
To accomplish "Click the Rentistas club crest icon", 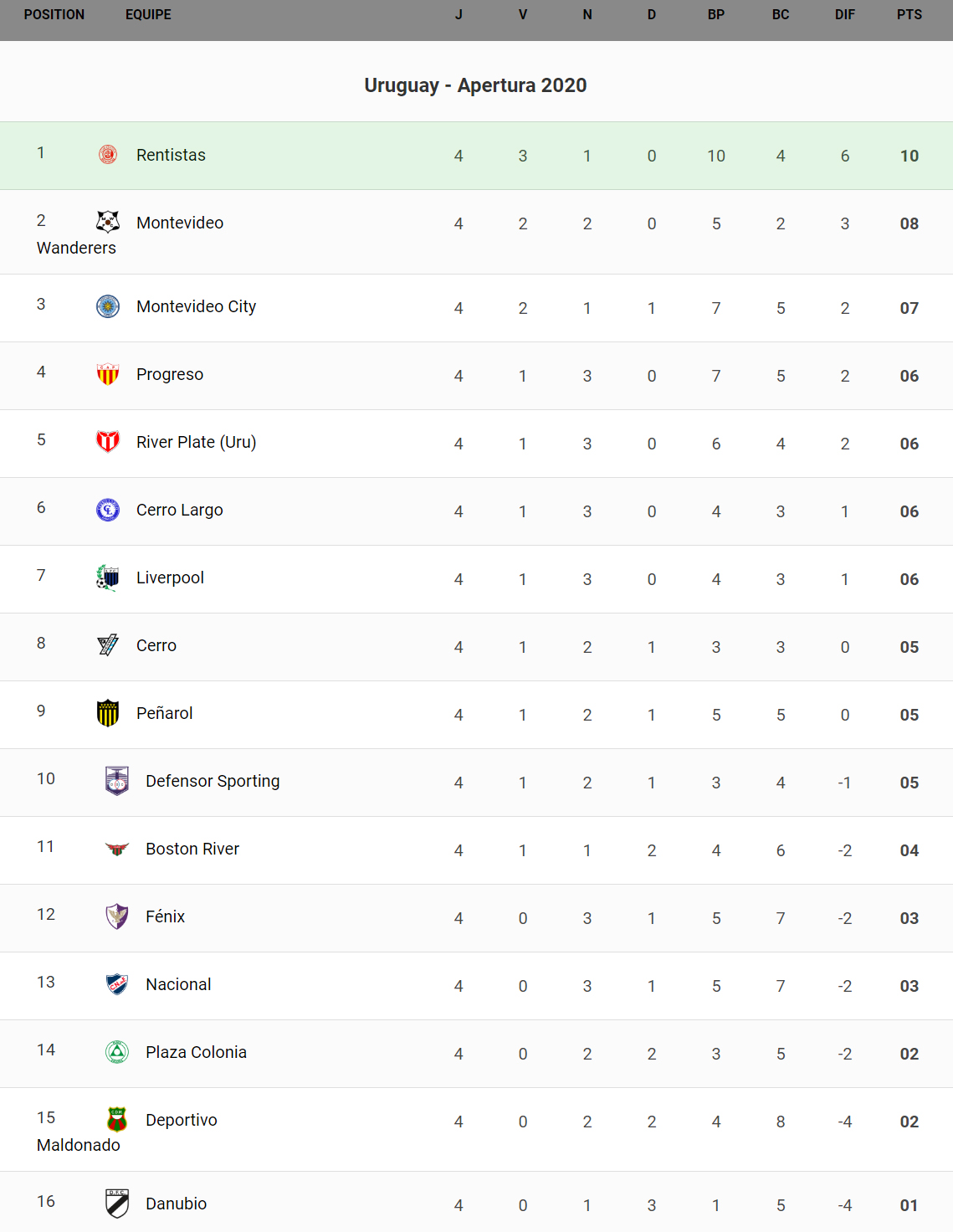I will pyautogui.click(x=108, y=154).
